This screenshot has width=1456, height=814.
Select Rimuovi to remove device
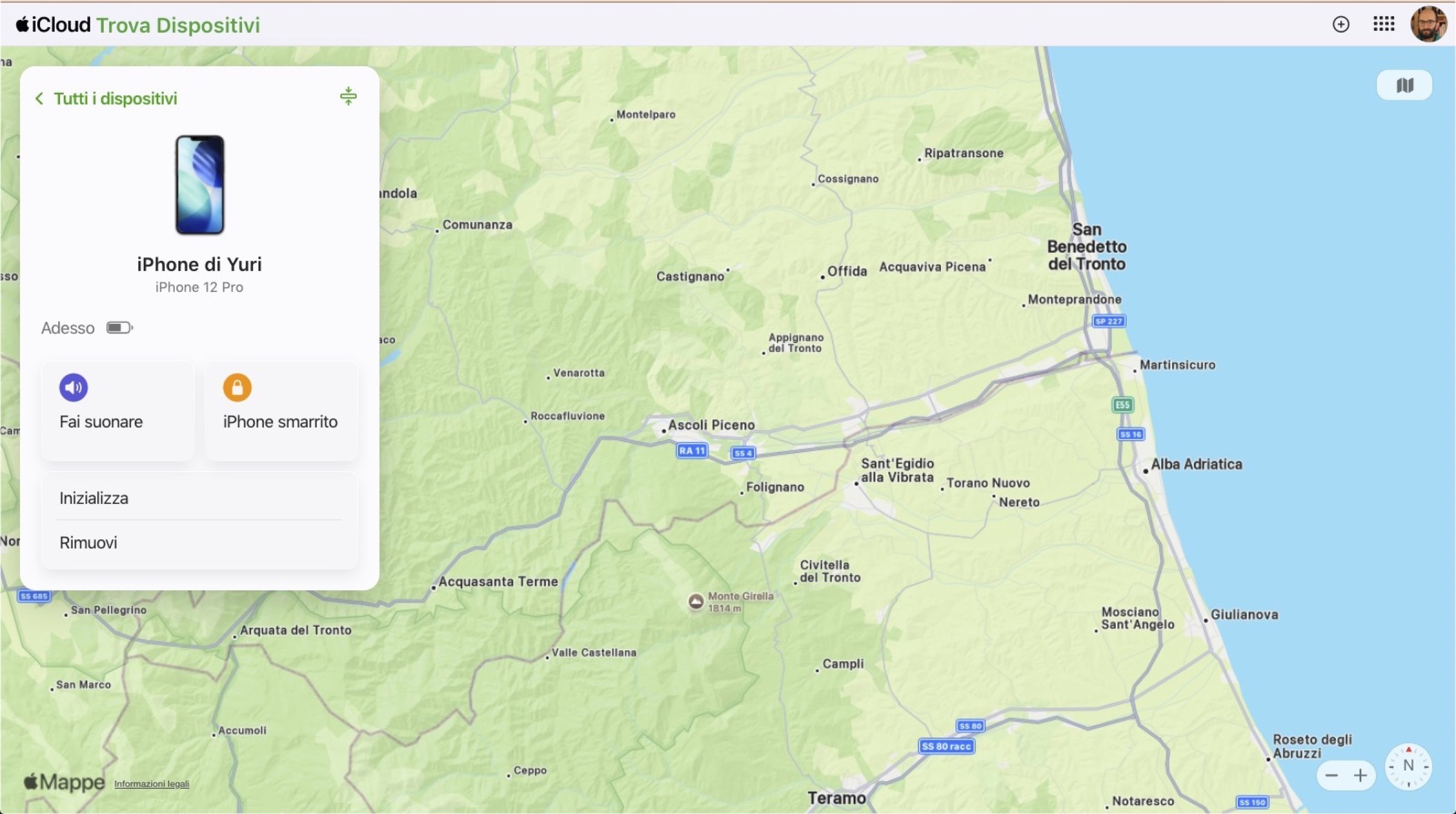89,542
